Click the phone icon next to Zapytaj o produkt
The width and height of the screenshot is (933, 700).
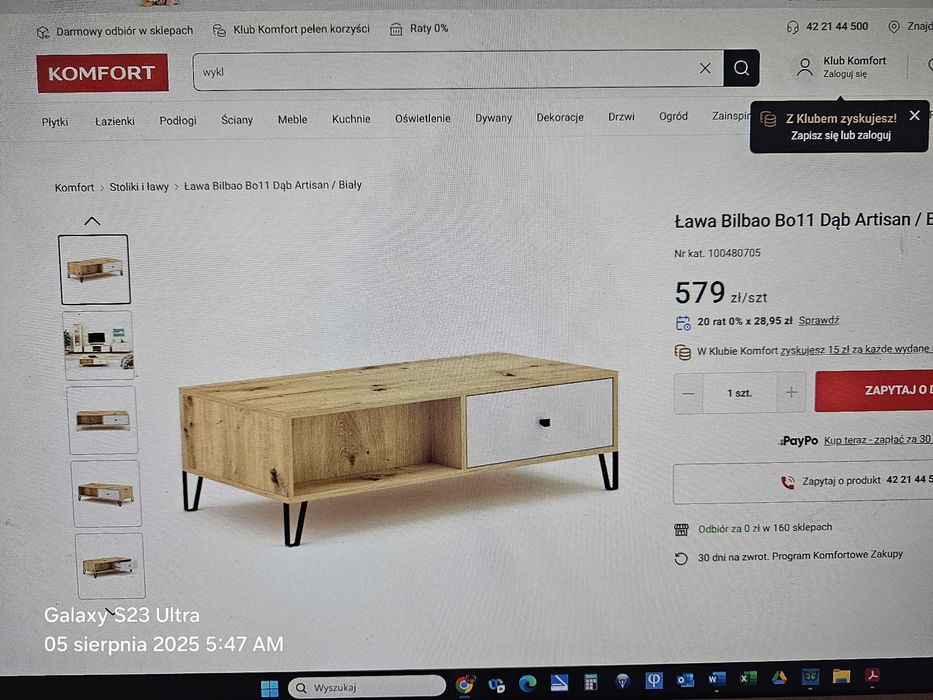click(x=787, y=482)
